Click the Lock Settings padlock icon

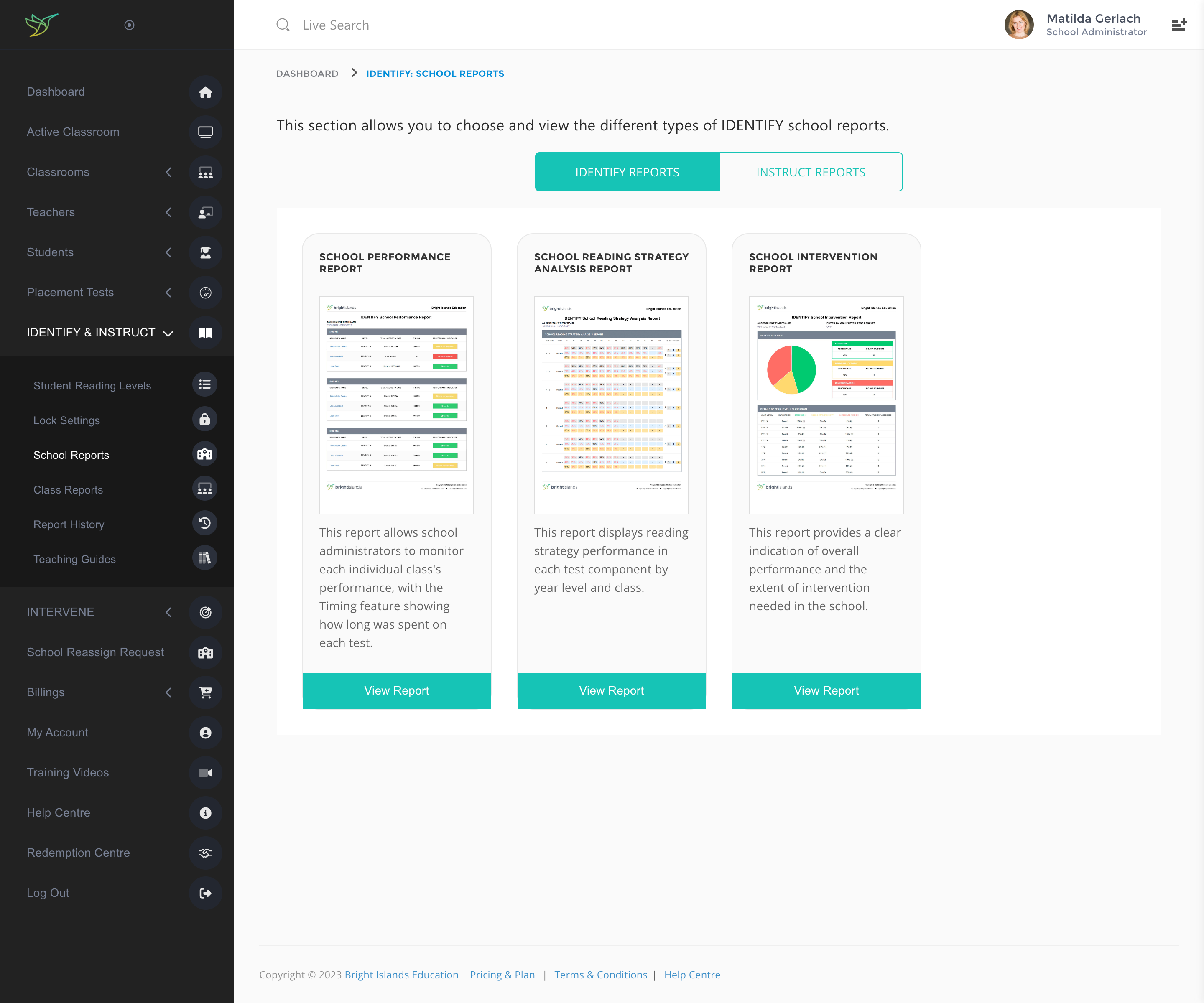(x=205, y=420)
